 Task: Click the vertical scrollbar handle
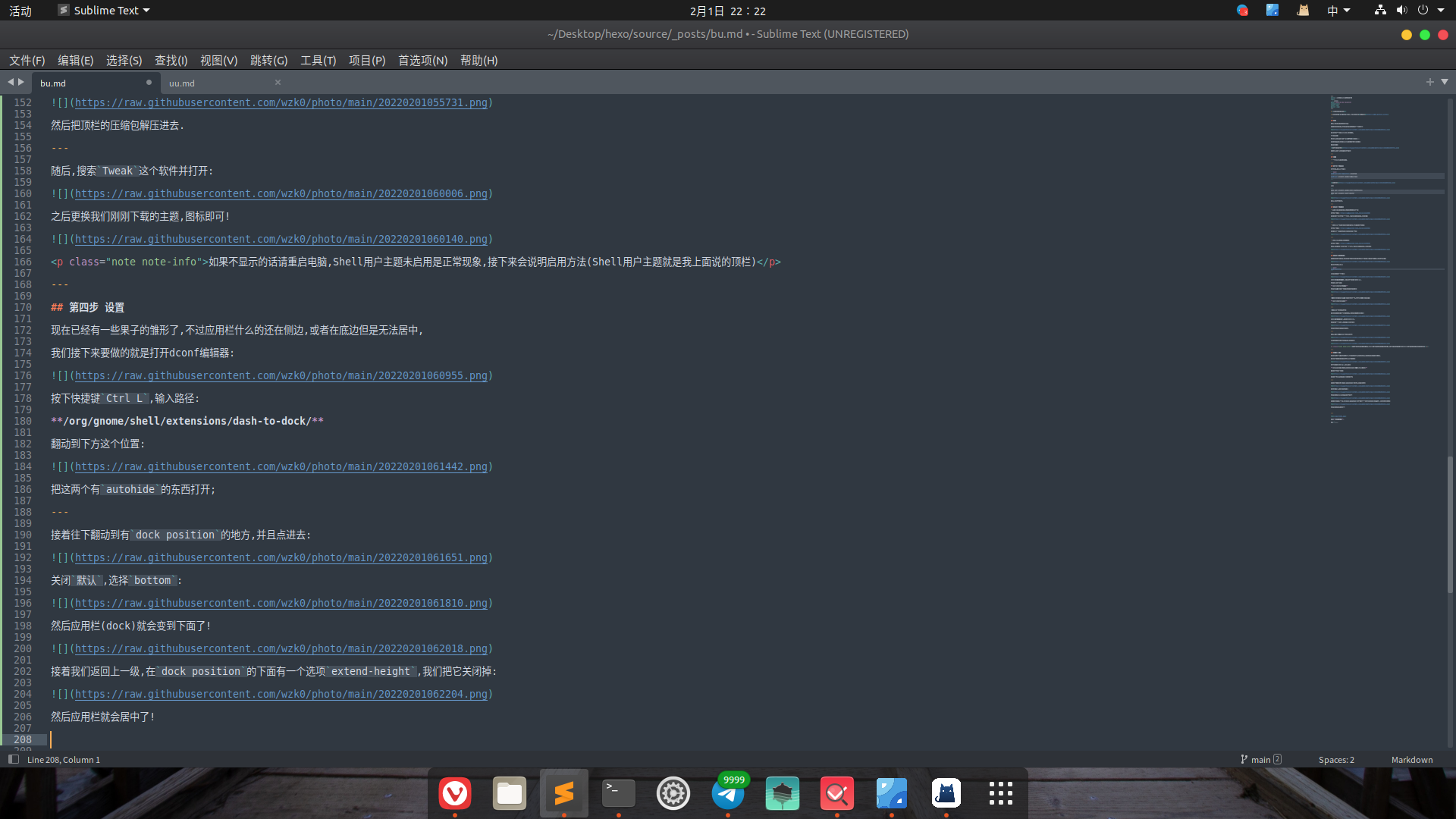tap(1450, 523)
